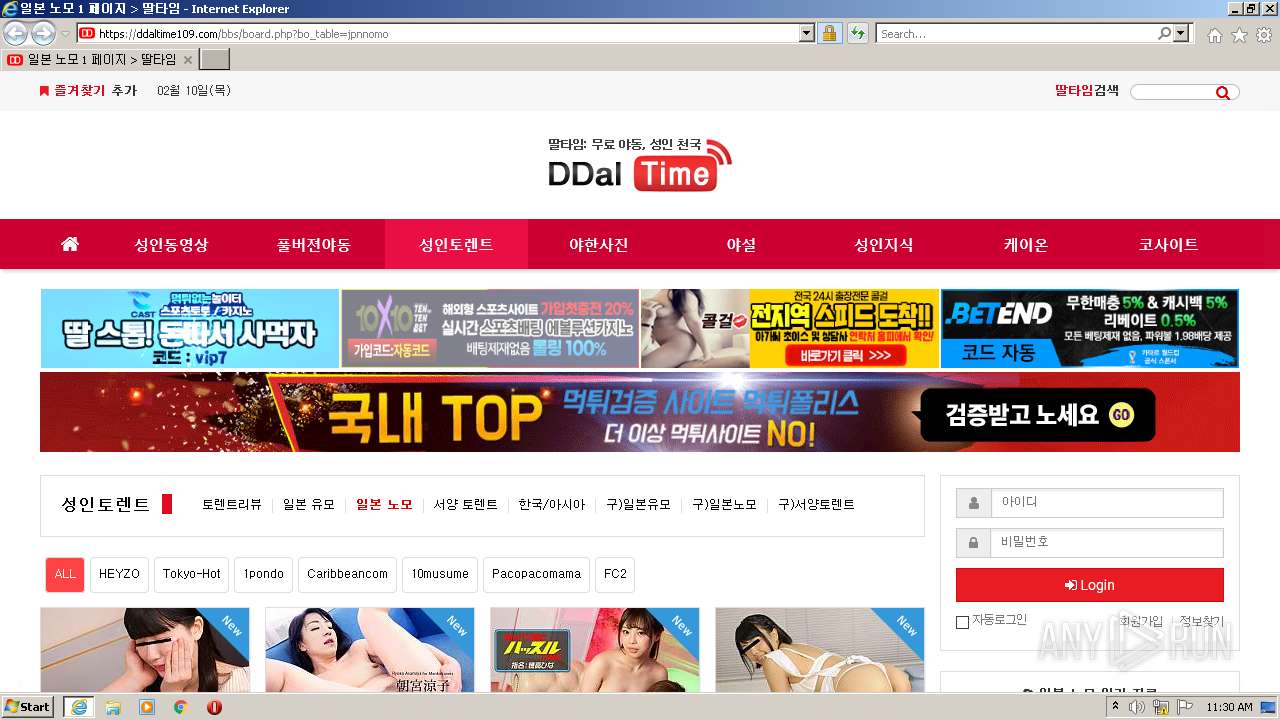Select the ALL category filter
1280x720 pixels.
[65, 575]
